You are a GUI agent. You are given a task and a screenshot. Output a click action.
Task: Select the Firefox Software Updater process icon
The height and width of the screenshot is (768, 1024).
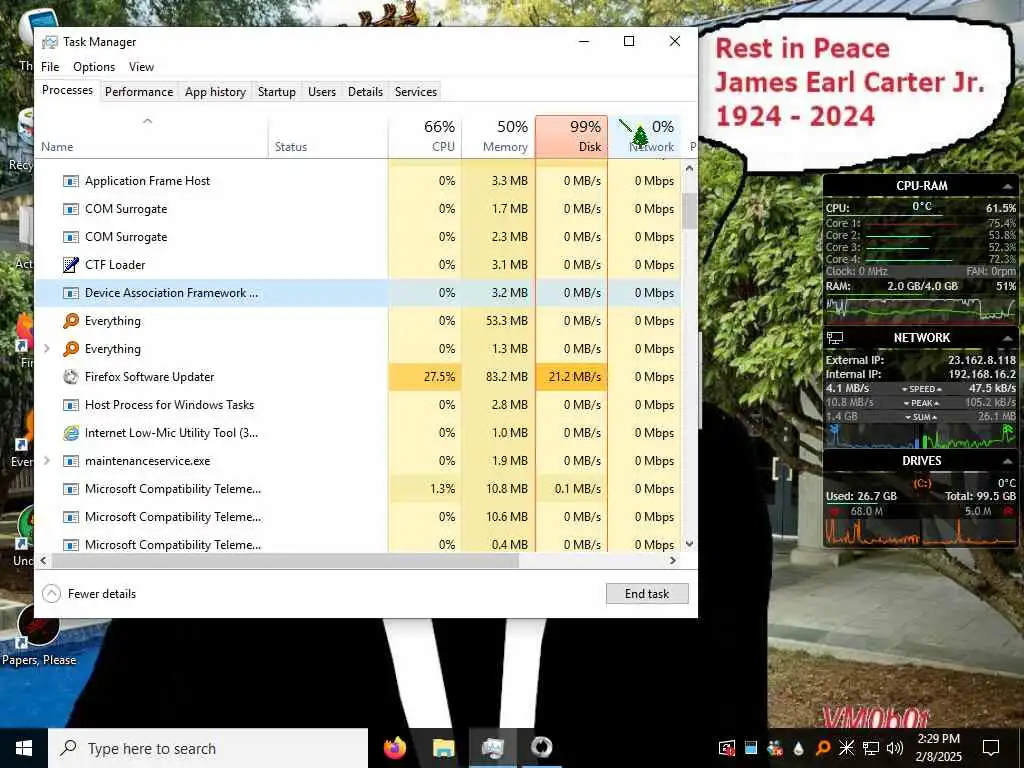71,377
